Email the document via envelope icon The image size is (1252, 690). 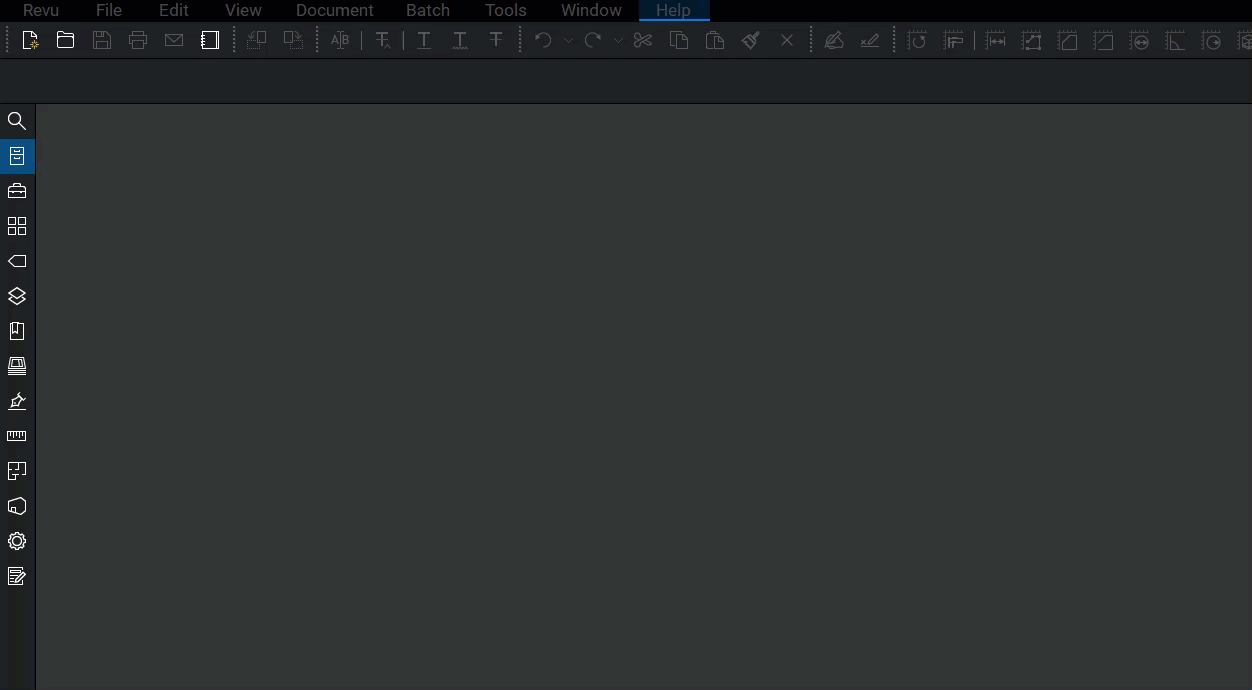[174, 41]
